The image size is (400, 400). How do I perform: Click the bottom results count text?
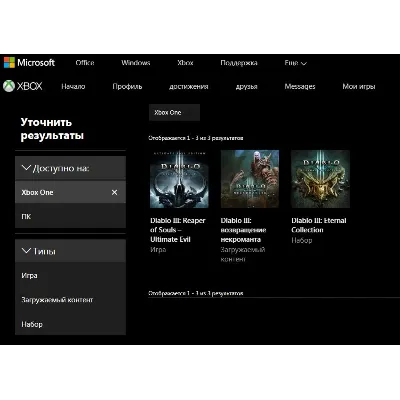tap(196, 293)
